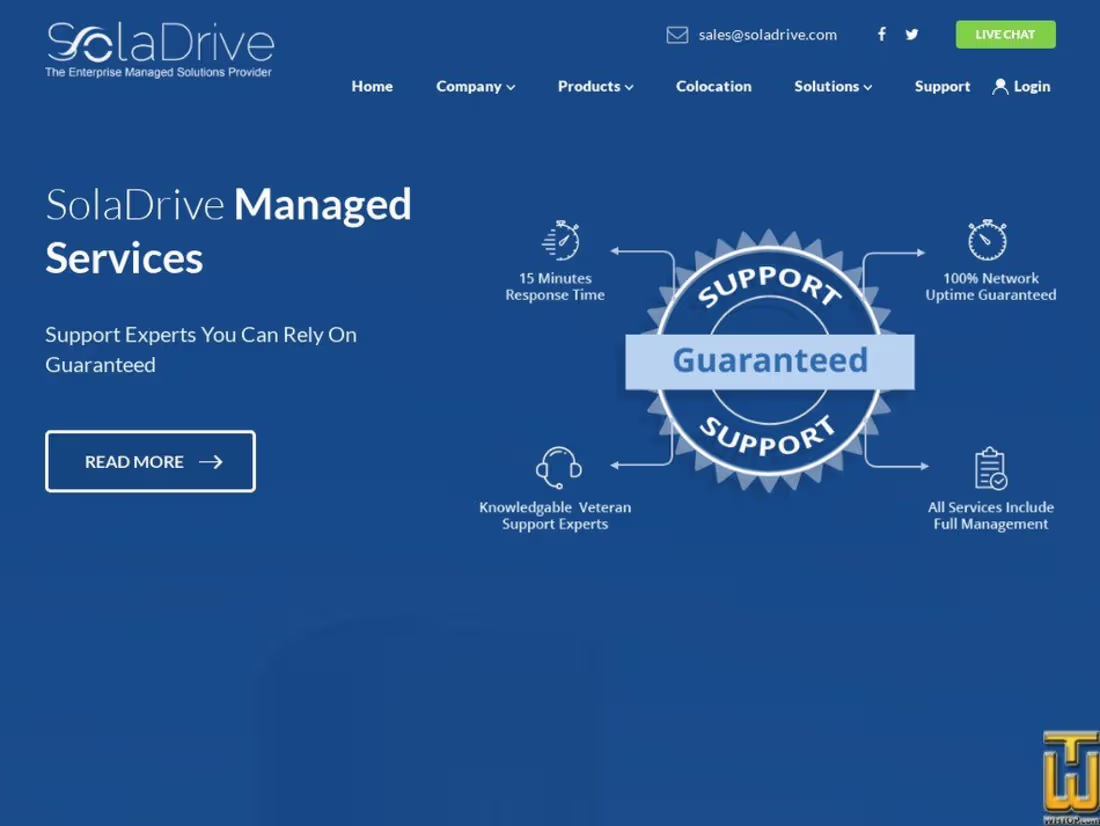This screenshot has height=826, width=1100.
Task: Click the READ MORE button
Action: pyautogui.click(x=150, y=461)
